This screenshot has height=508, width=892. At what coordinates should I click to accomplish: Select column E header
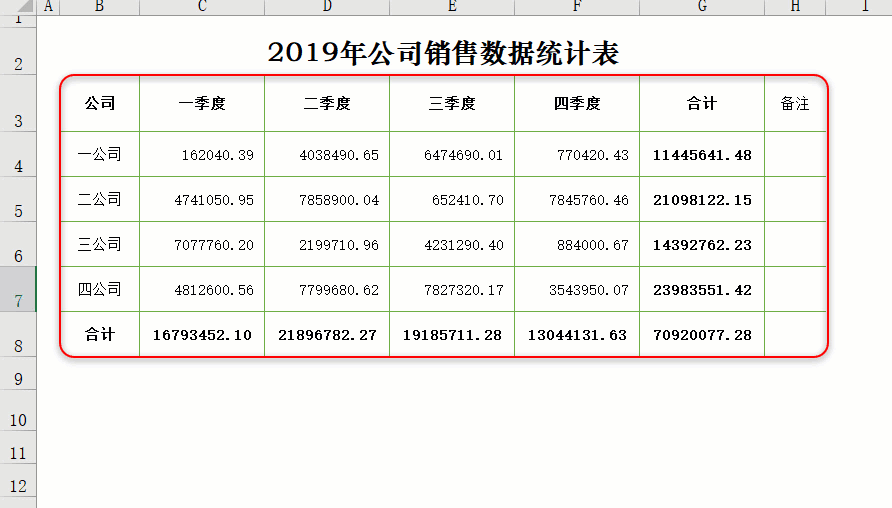pos(452,7)
